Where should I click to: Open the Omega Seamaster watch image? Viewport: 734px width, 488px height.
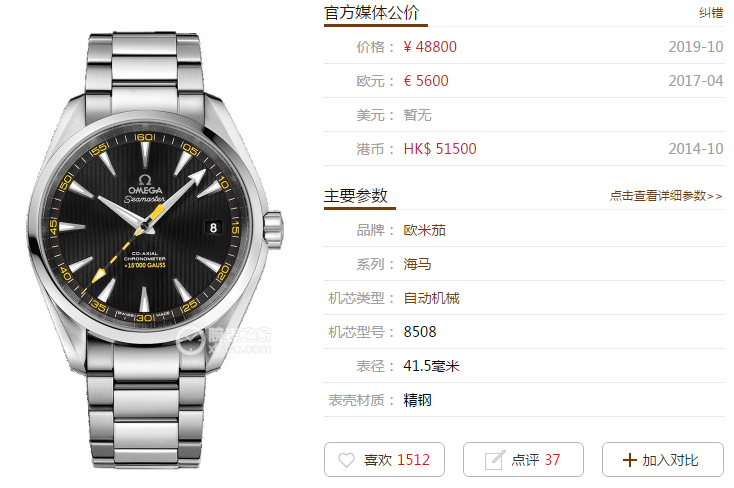click(154, 251)
